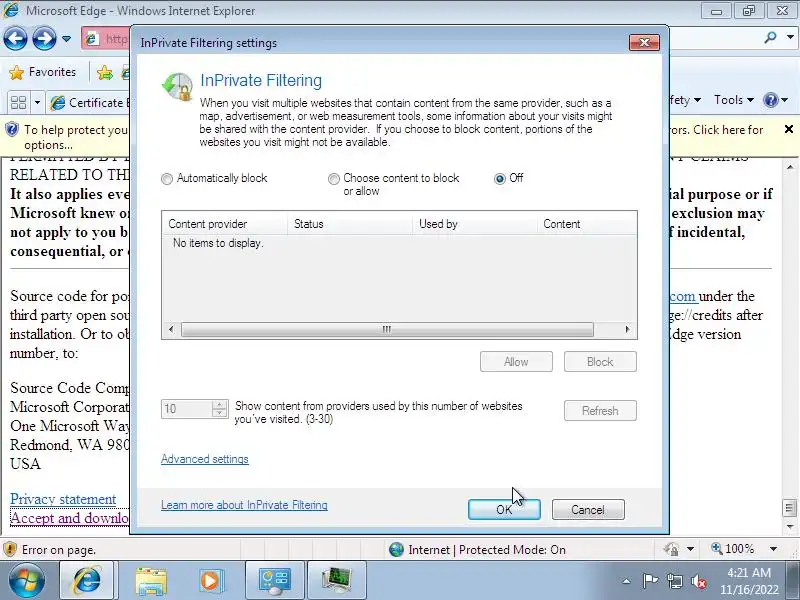Click the Action Center flag icon
Viewport: 800px width, 600px height.
[x=650, y=581]
